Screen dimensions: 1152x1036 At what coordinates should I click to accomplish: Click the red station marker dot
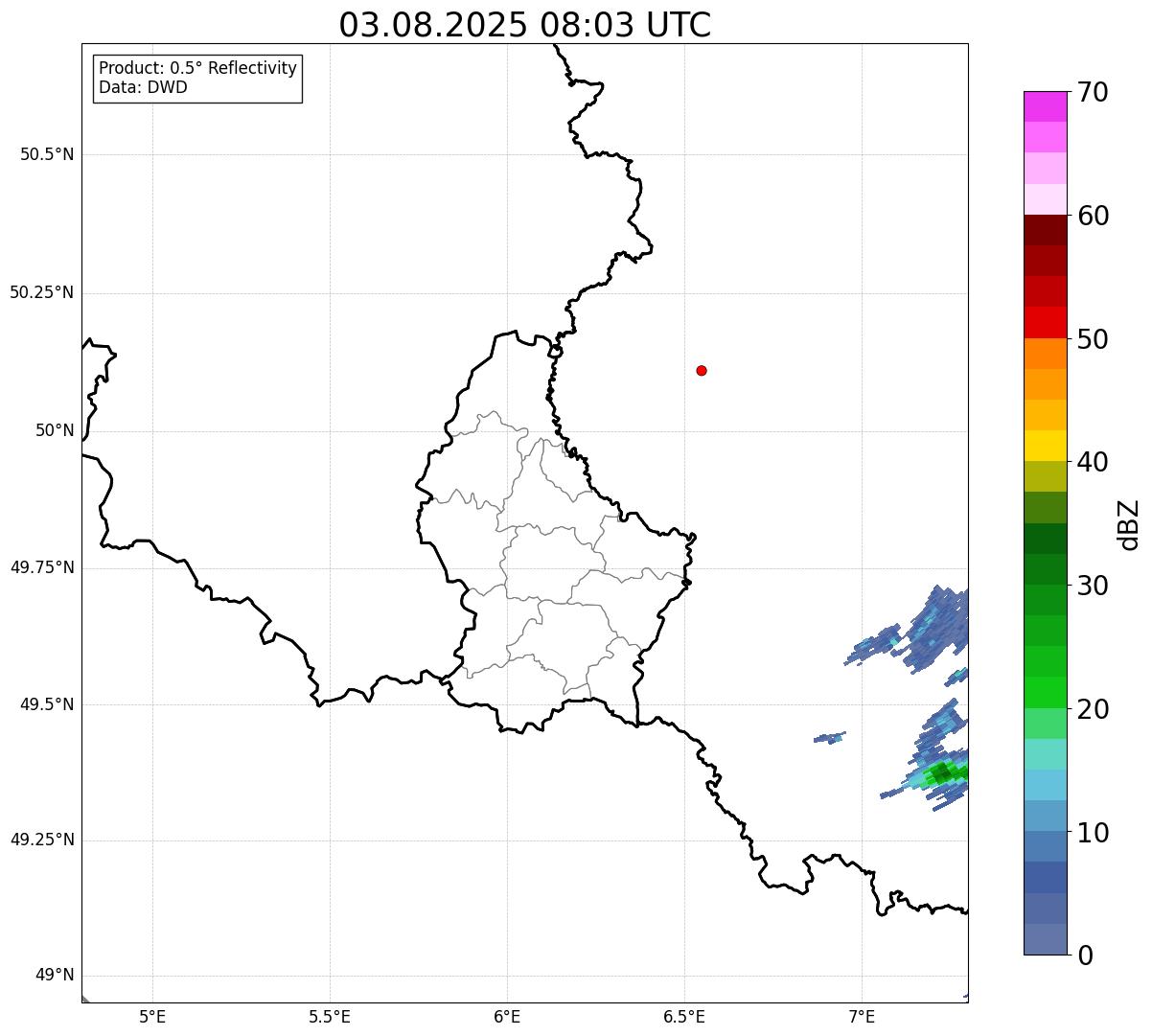[x=702, y=370]
